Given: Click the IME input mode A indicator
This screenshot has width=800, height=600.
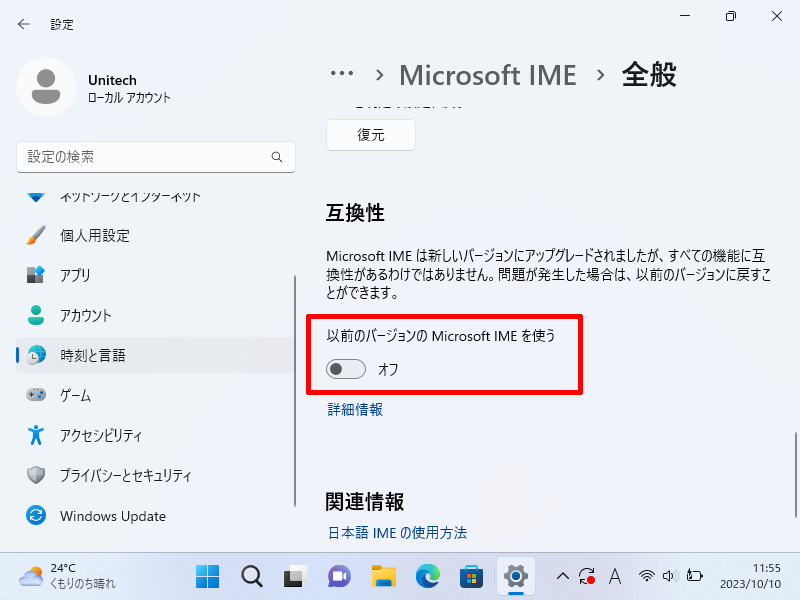Looking at the screenshot, I should click(615, 577).
